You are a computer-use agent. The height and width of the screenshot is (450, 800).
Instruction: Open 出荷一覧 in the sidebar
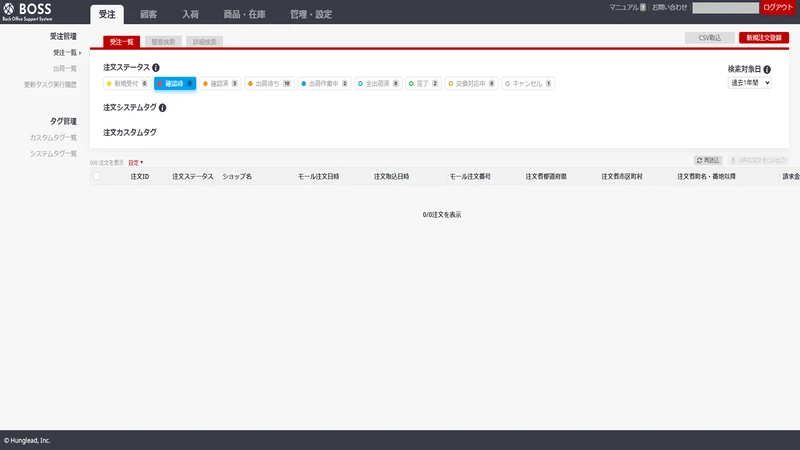65,68
